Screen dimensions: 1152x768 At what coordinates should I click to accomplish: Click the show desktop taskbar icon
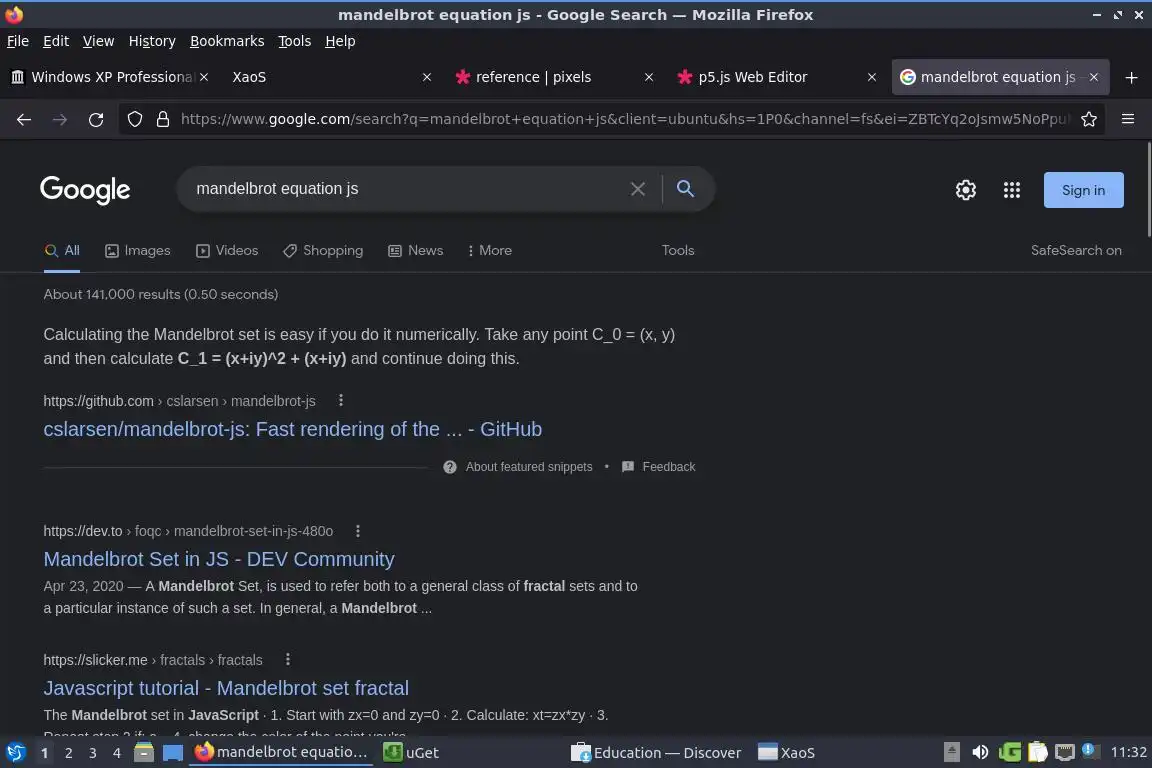coord(173,753)
